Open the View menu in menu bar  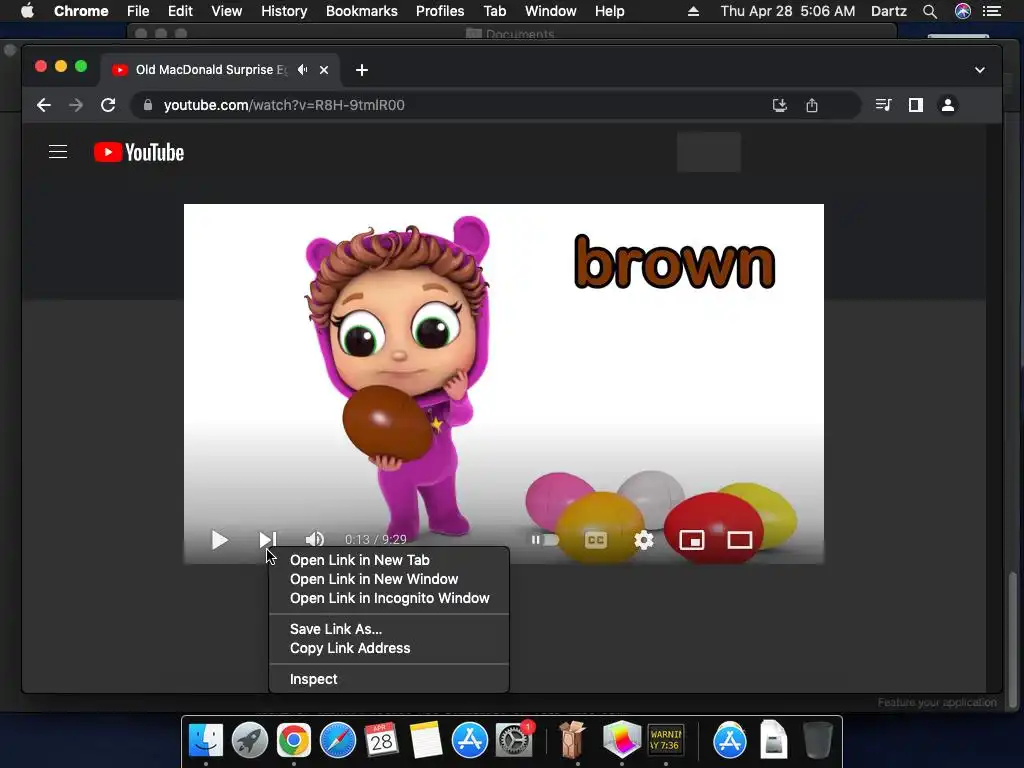click(227, 11)
